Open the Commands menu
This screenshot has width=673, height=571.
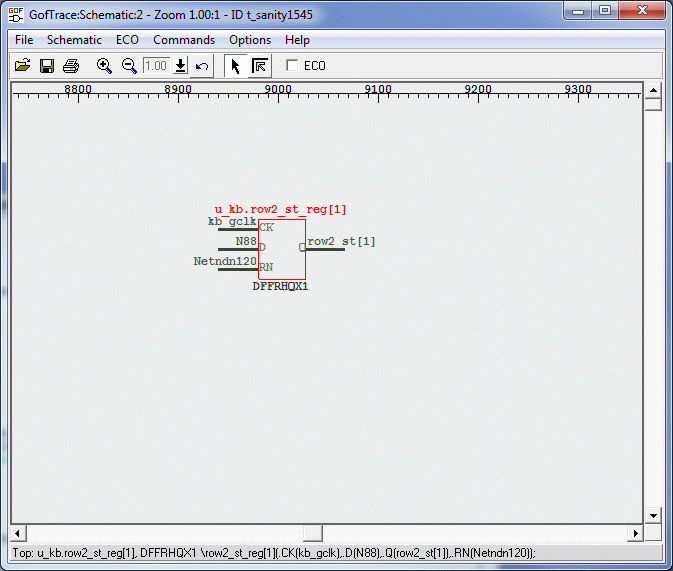tap(184, 40)
